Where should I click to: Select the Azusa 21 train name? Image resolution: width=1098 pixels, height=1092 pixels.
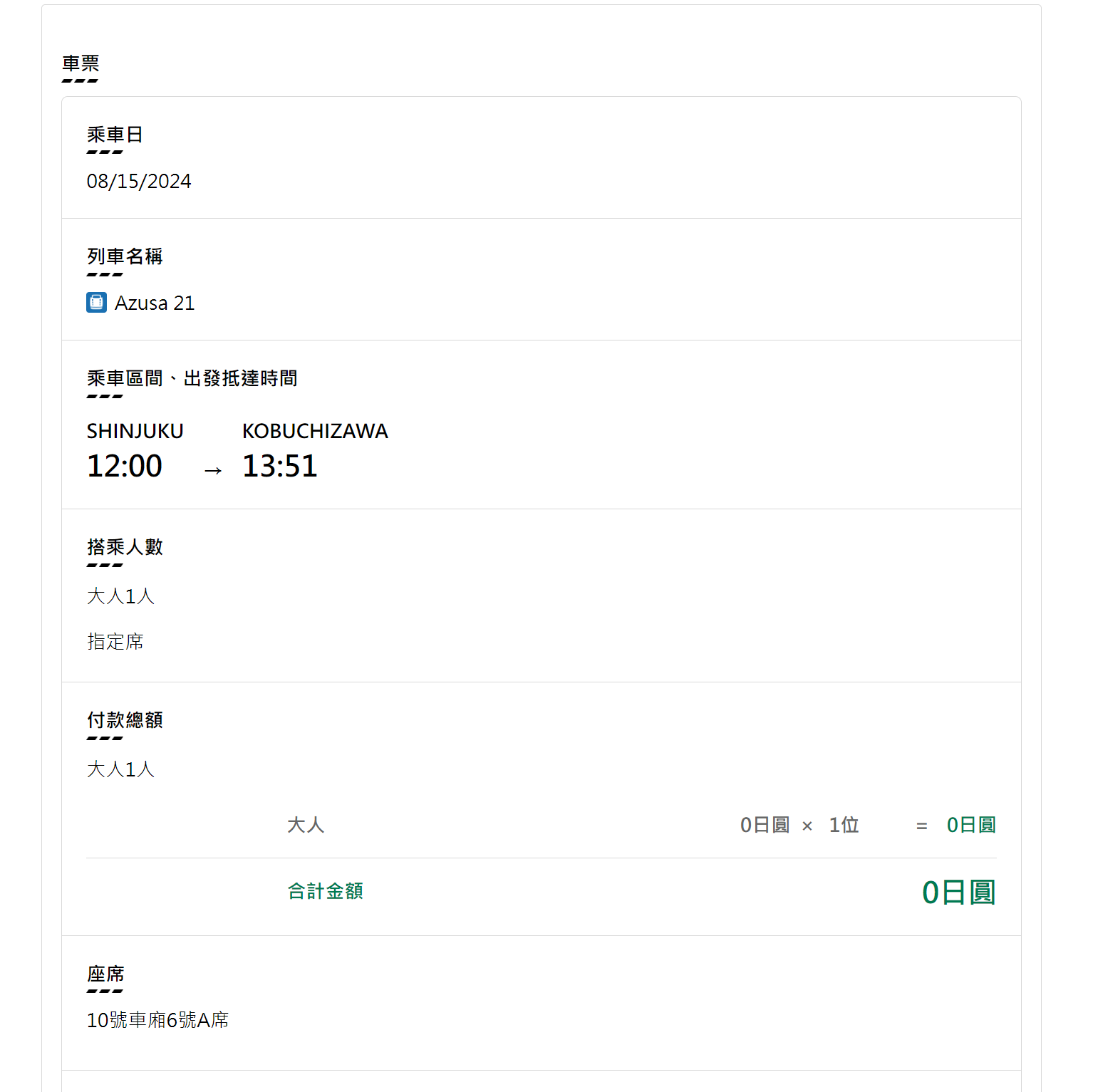pos(155,303)
